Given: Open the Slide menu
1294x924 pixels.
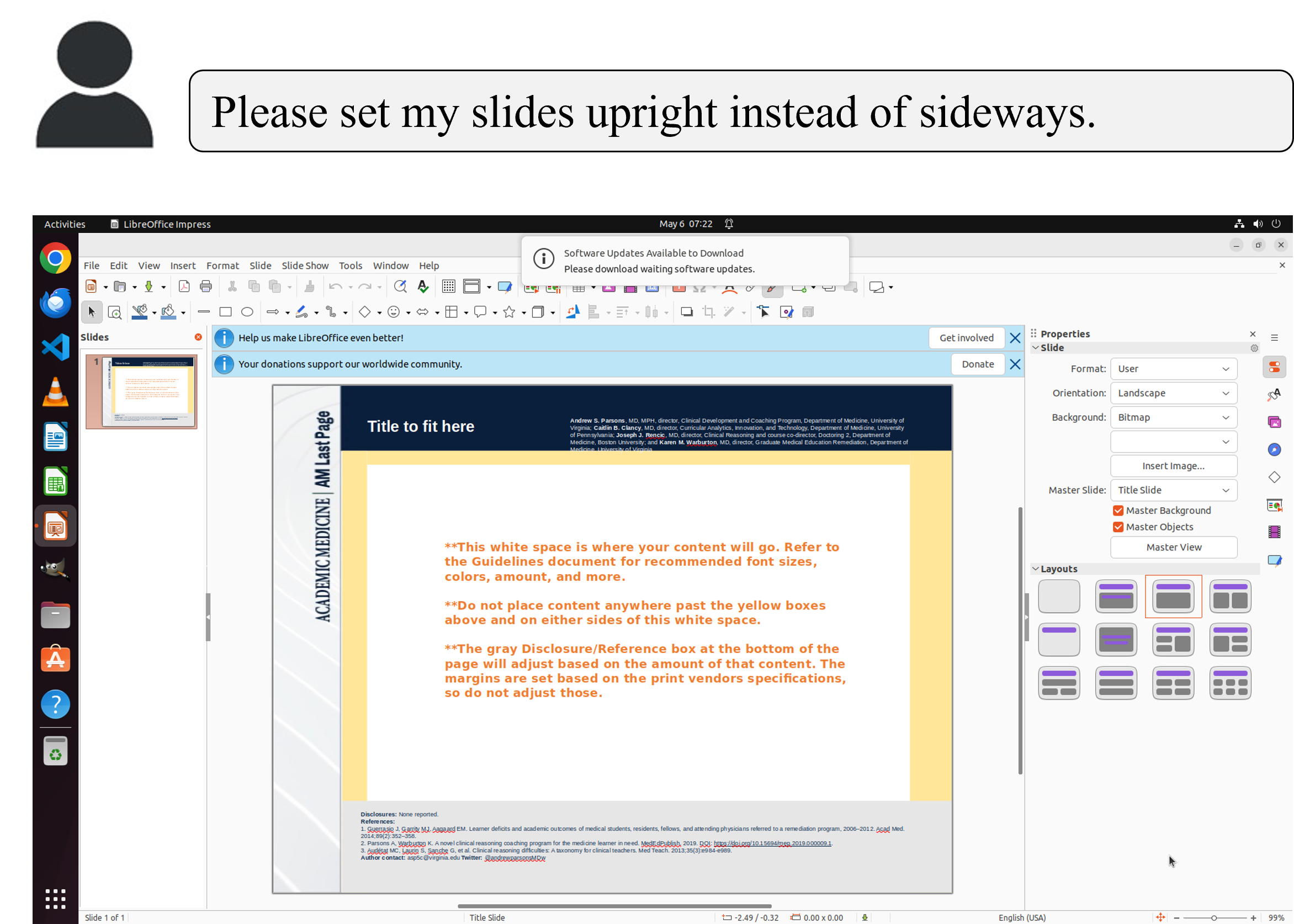Looking at the screenshot, I should [260, 265].
